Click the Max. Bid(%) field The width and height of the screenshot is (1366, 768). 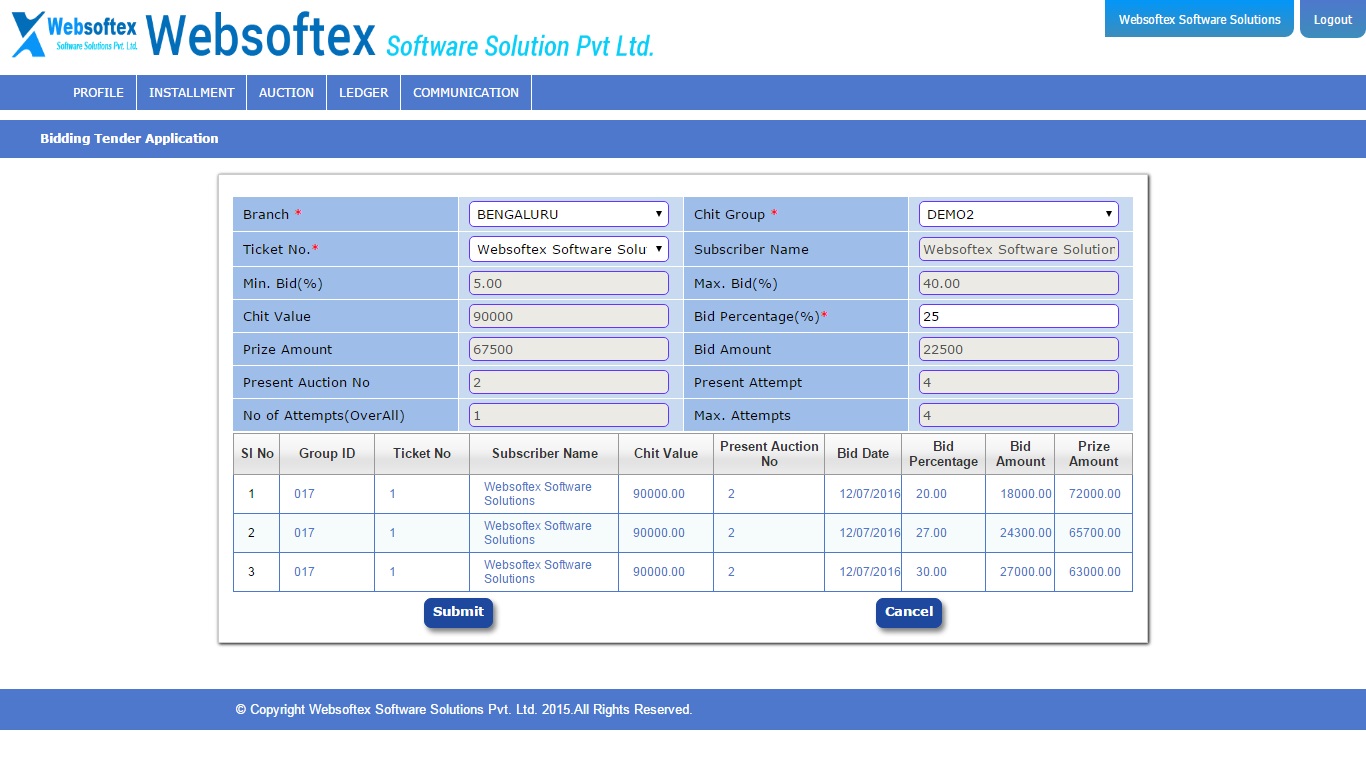[1019, 283]
